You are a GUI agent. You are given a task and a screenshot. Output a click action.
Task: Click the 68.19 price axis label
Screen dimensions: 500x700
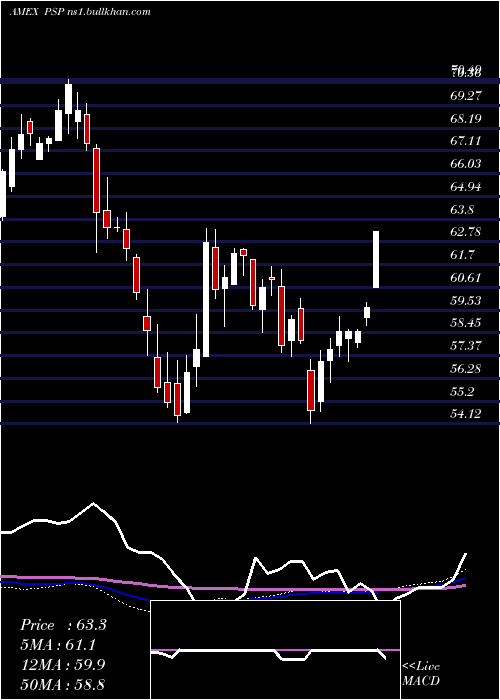click(x=466, y=118)
